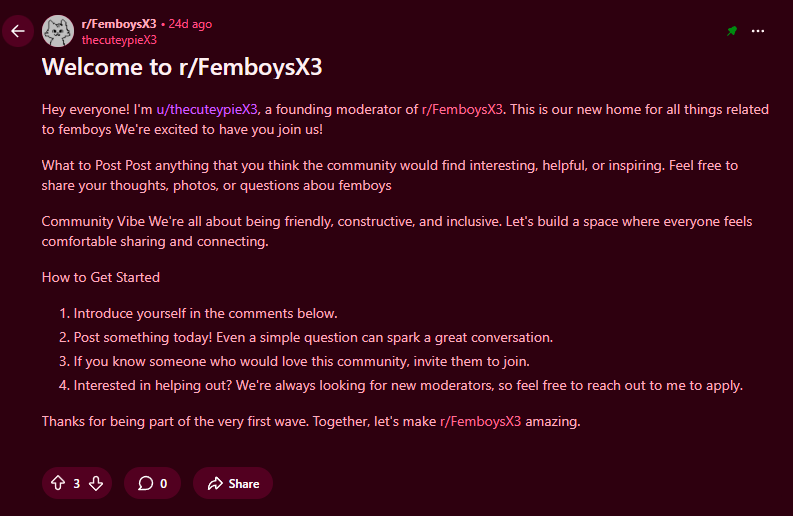The image size is (793, 516).
Task: Open r/FemboysX3 link in the first paragraph
Action: pos(462,109)
